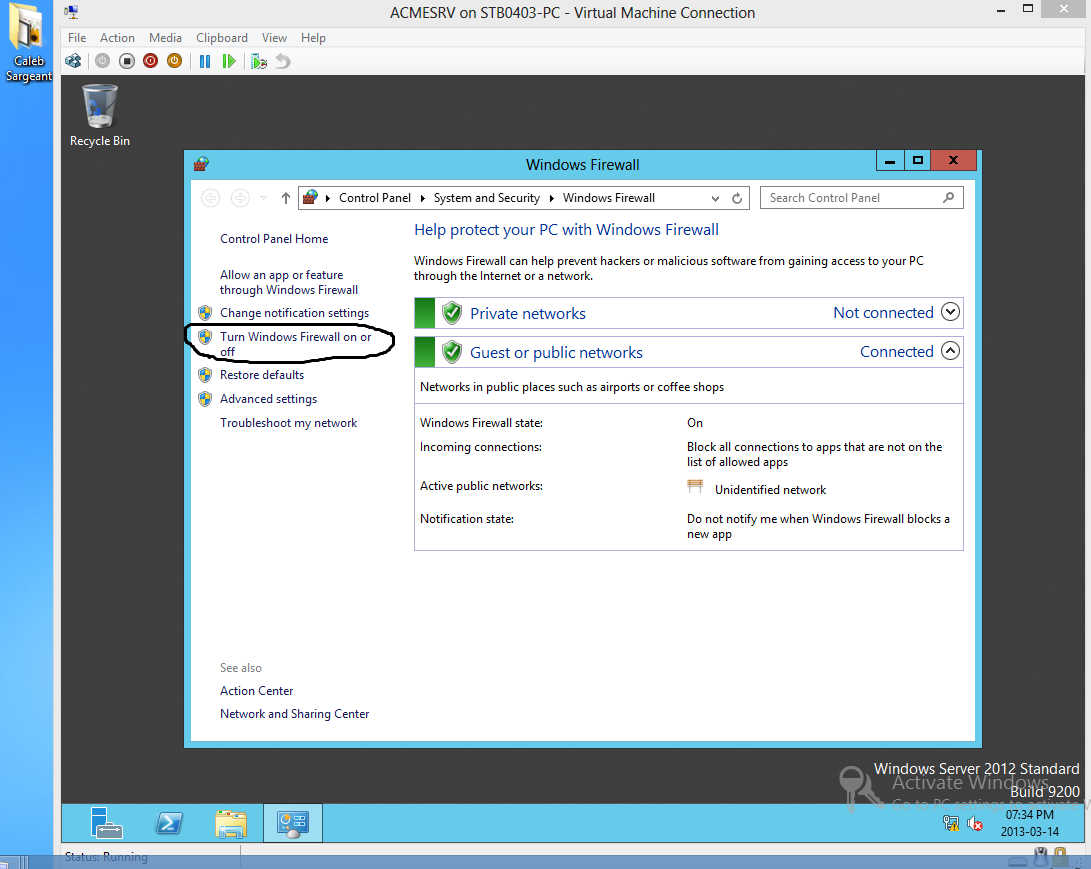Viewport: 1091px width, 869px height.
Task: Open address bar previous locations dropdown
Action: [x=715, y=198]
